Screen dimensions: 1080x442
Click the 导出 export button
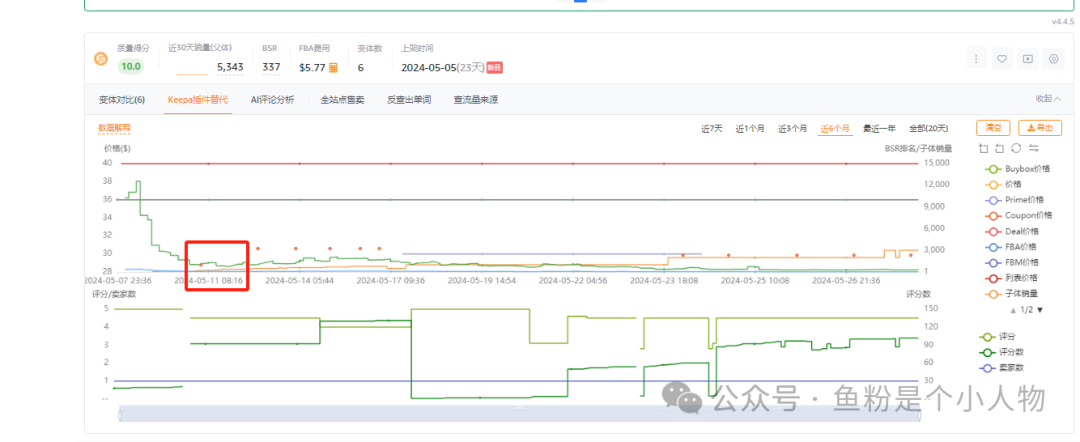1040,127
